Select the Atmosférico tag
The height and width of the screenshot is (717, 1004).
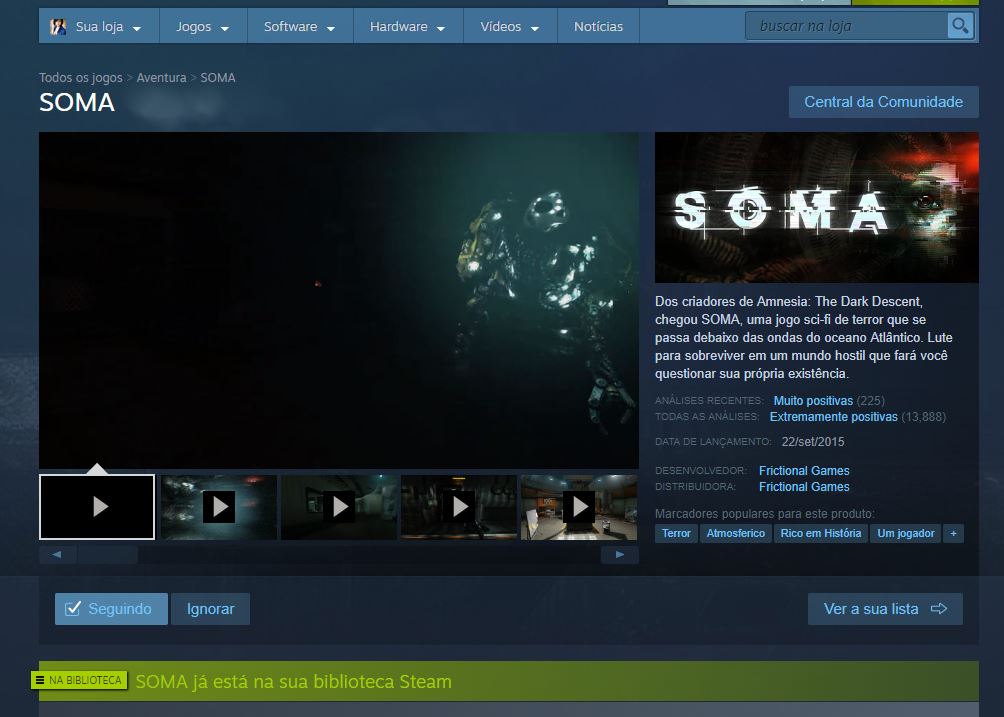pos(736,533)
